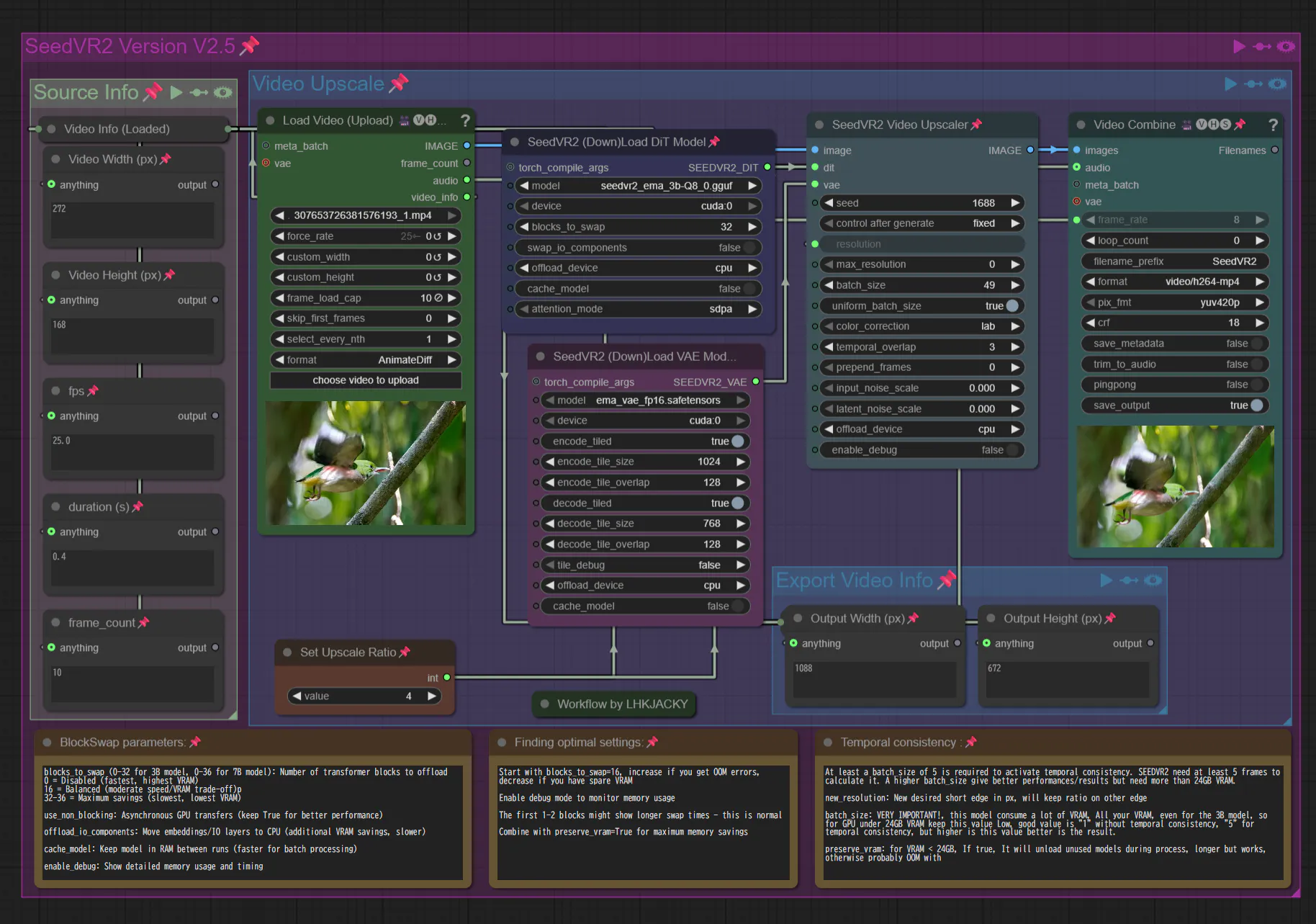The image size is (1316, 924).
Task: Click the Workflow by LHKJACKY node
Action: tap(622, 704)
